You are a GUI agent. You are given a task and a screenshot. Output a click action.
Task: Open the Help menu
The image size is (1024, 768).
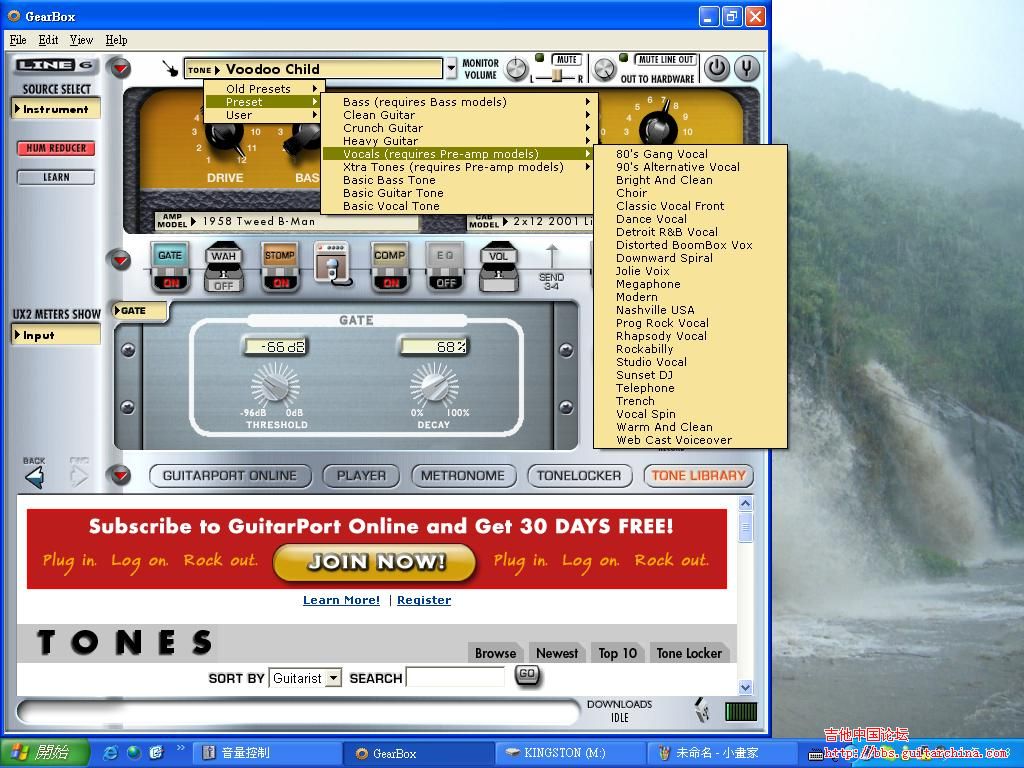116,40
